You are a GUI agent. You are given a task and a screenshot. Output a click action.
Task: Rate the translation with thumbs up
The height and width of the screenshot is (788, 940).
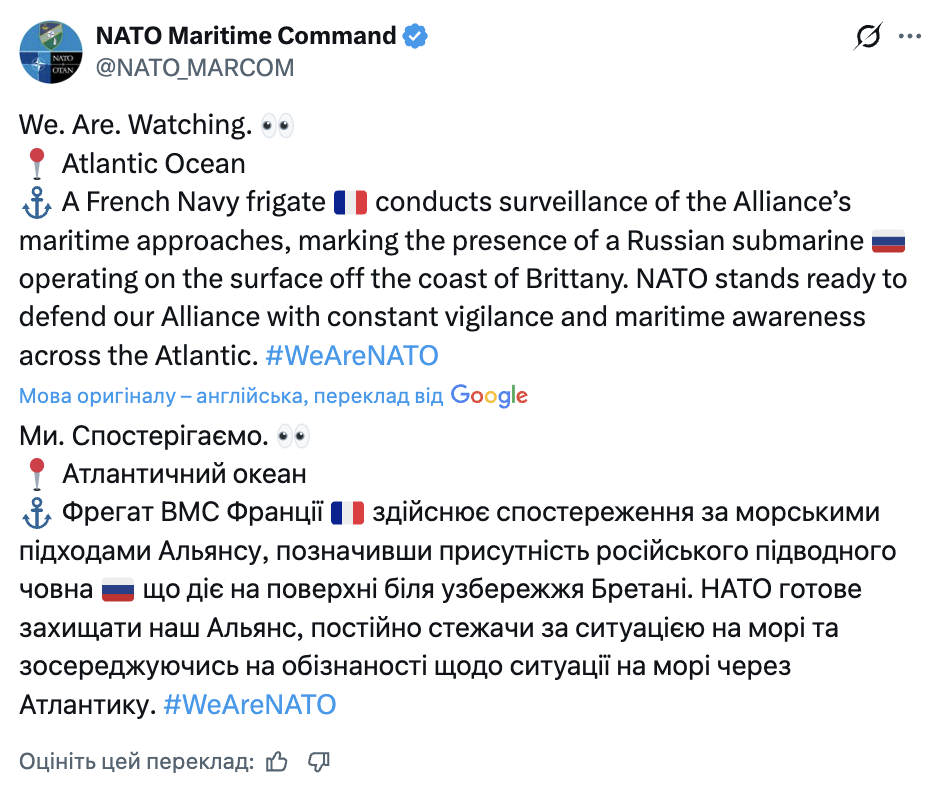pyautogui.click(x=277, y=763)
